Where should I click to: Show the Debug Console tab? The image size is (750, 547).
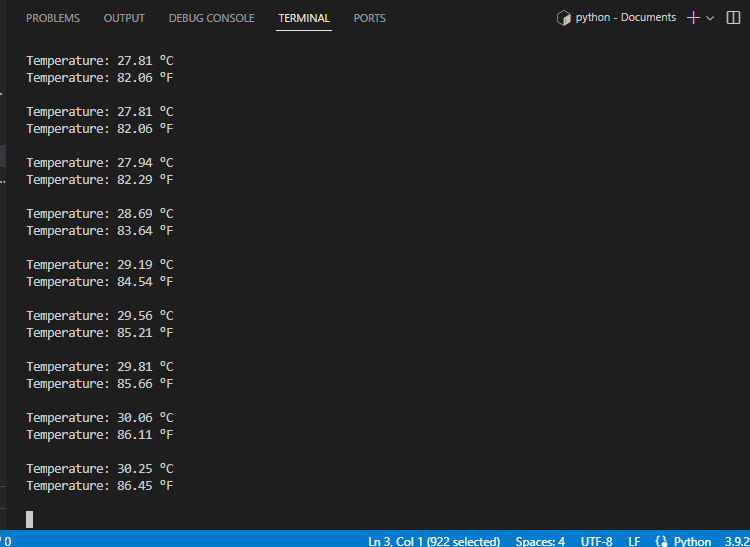211,18
